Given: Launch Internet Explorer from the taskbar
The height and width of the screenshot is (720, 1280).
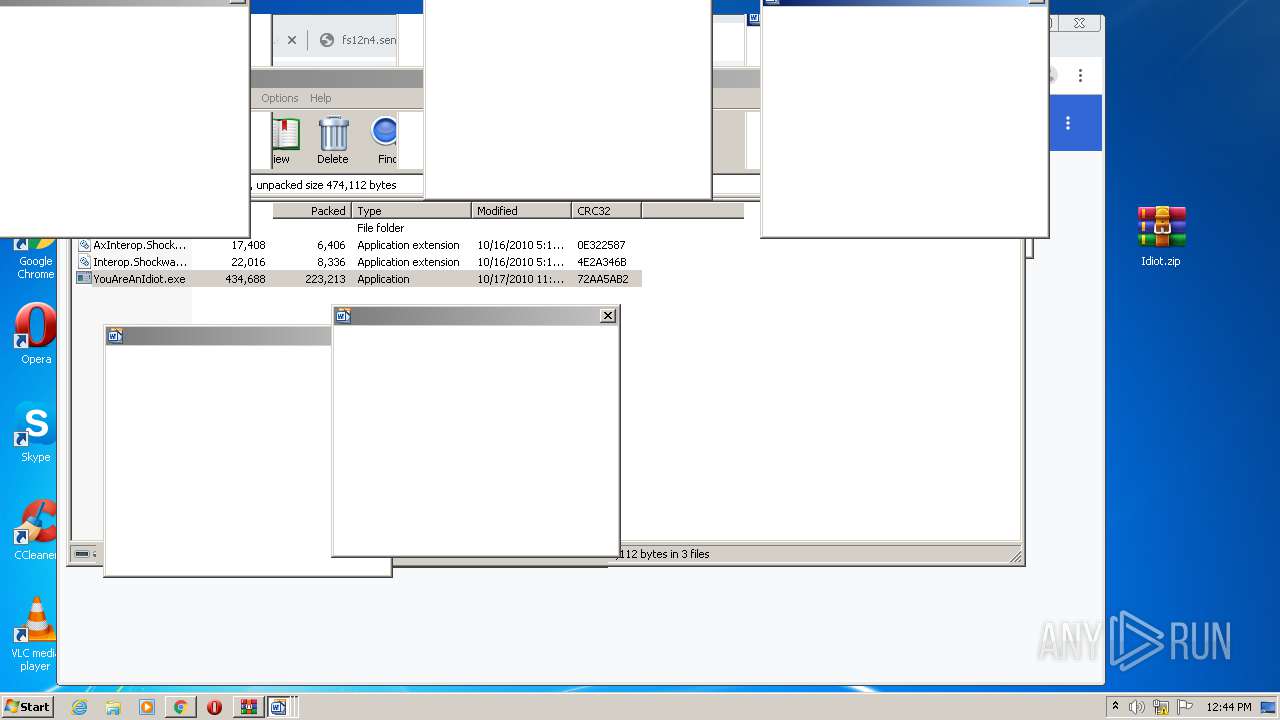Looking at the screenshot, I should click(x=79, y=707).
